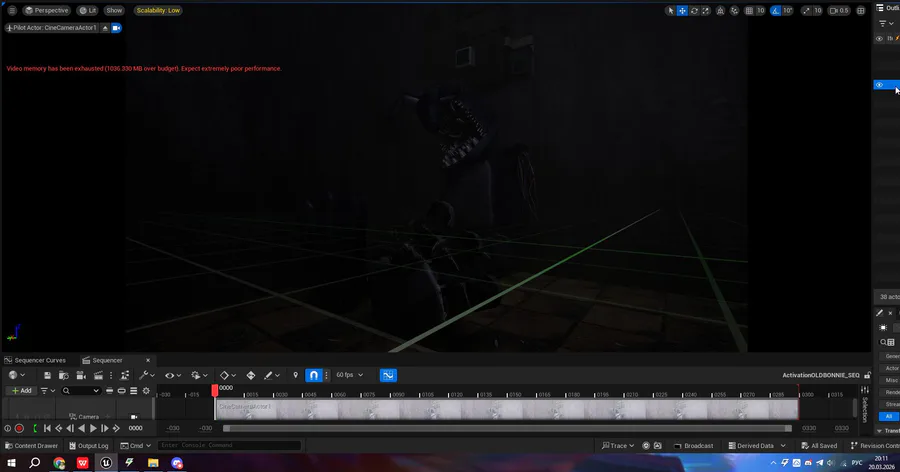Open the 60 fps frame rate dropdown
900x472 pixels.
pyautogui.click(x=350, y=375)
